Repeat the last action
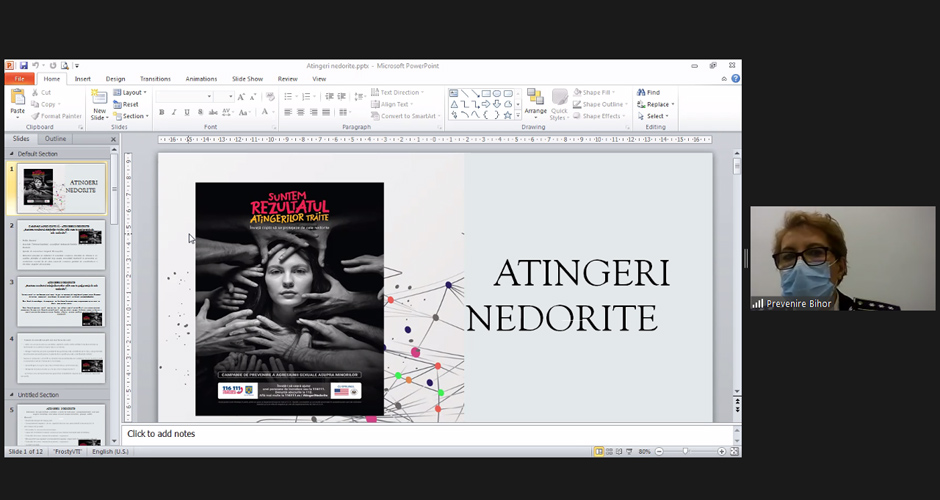Screen dimensions: 940x500 53,65
